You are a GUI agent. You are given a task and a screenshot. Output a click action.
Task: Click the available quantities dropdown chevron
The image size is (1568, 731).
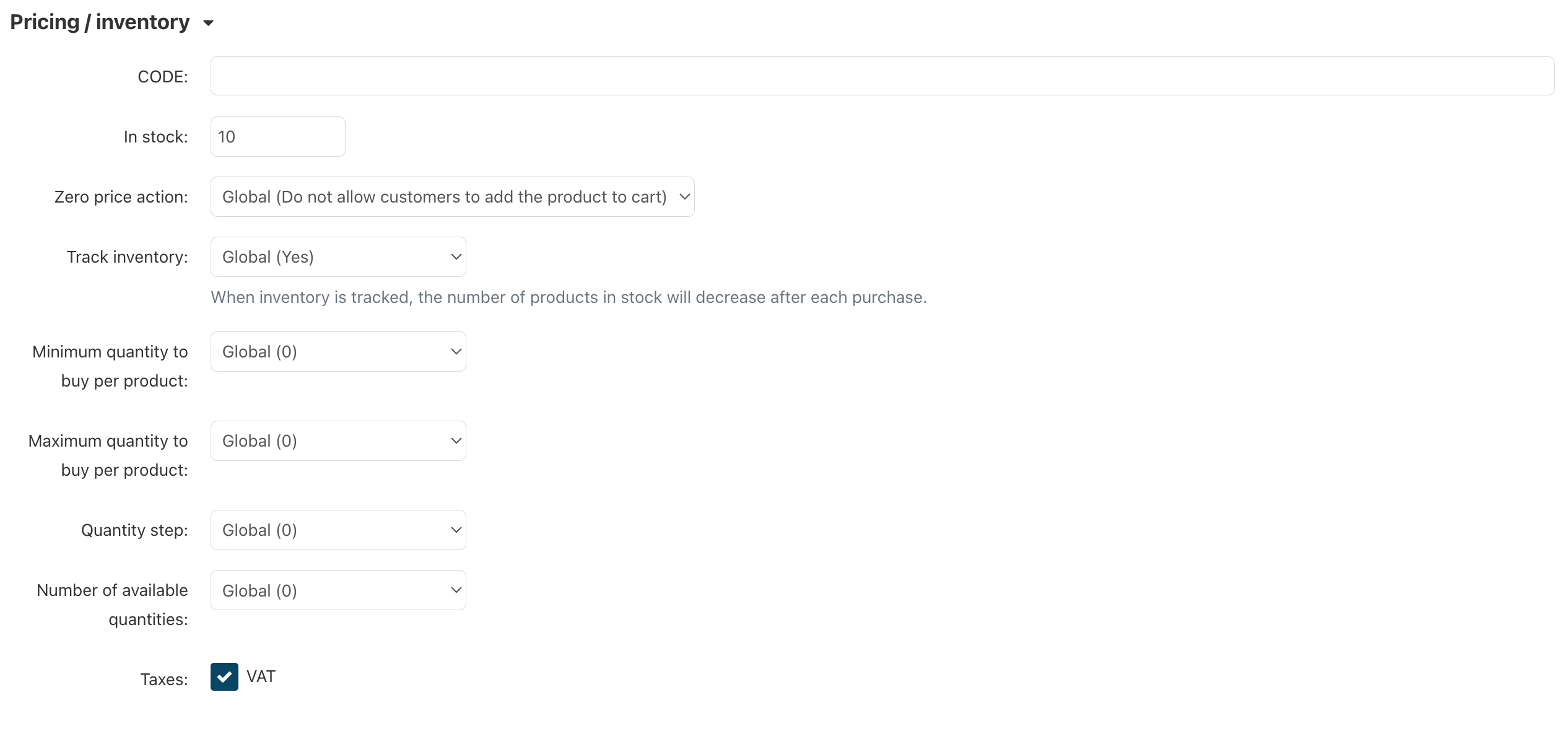pyautogui.click(x=456, y=590)
